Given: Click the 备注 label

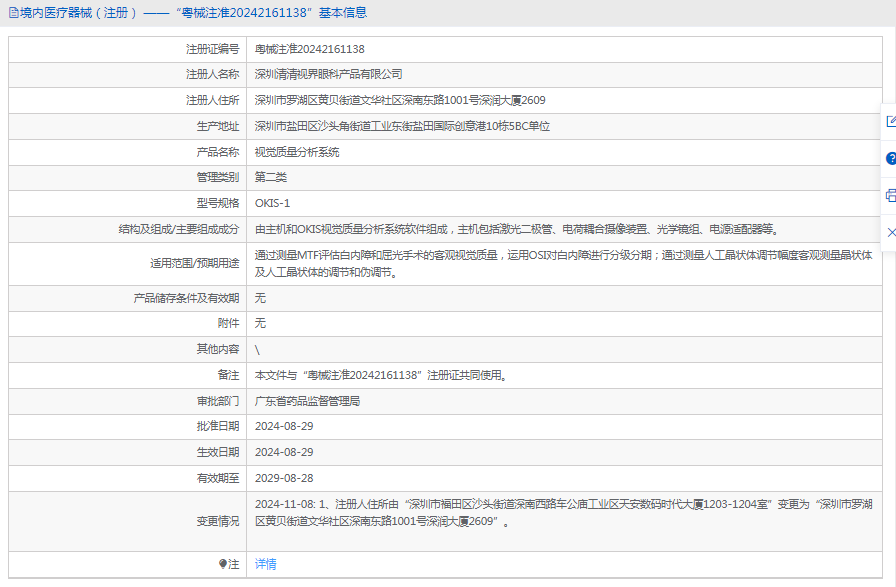Looking at the screenshot, I should coord(229,375).
